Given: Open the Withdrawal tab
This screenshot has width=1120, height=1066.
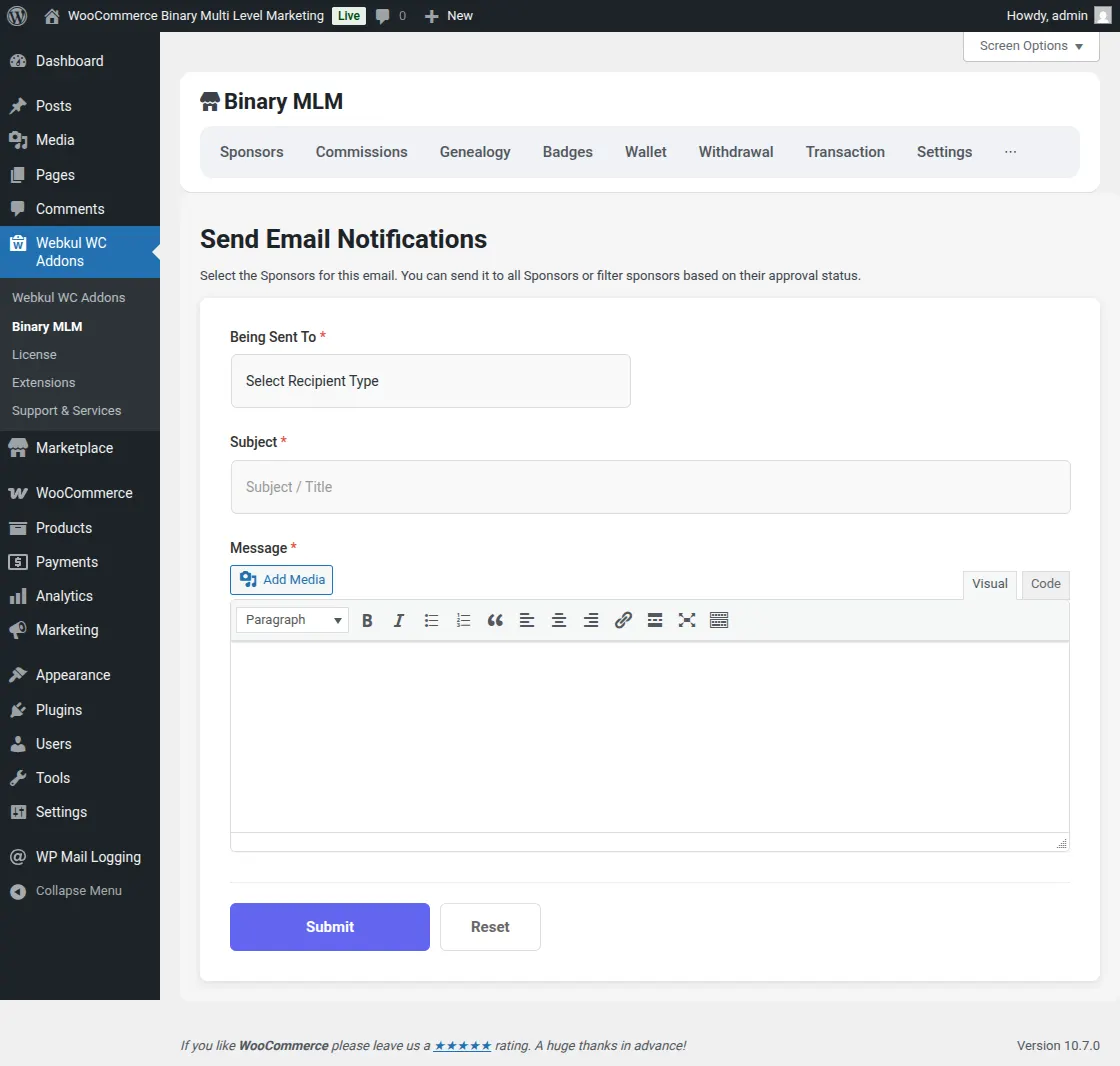Looking at the screenshot, I should (x=736, y=152).
